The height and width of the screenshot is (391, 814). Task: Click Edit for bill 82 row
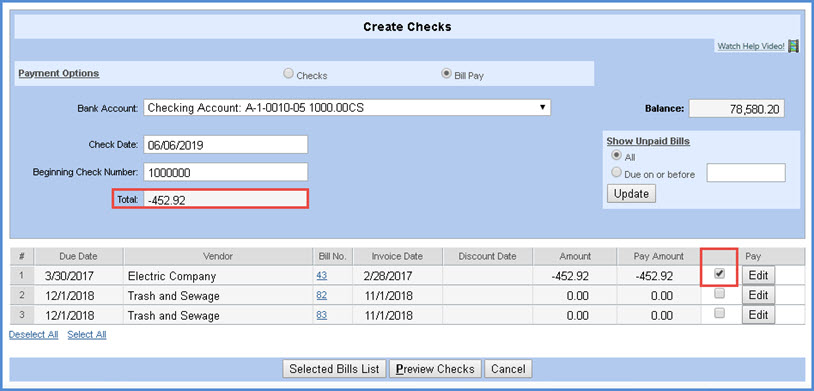point(758,295)
